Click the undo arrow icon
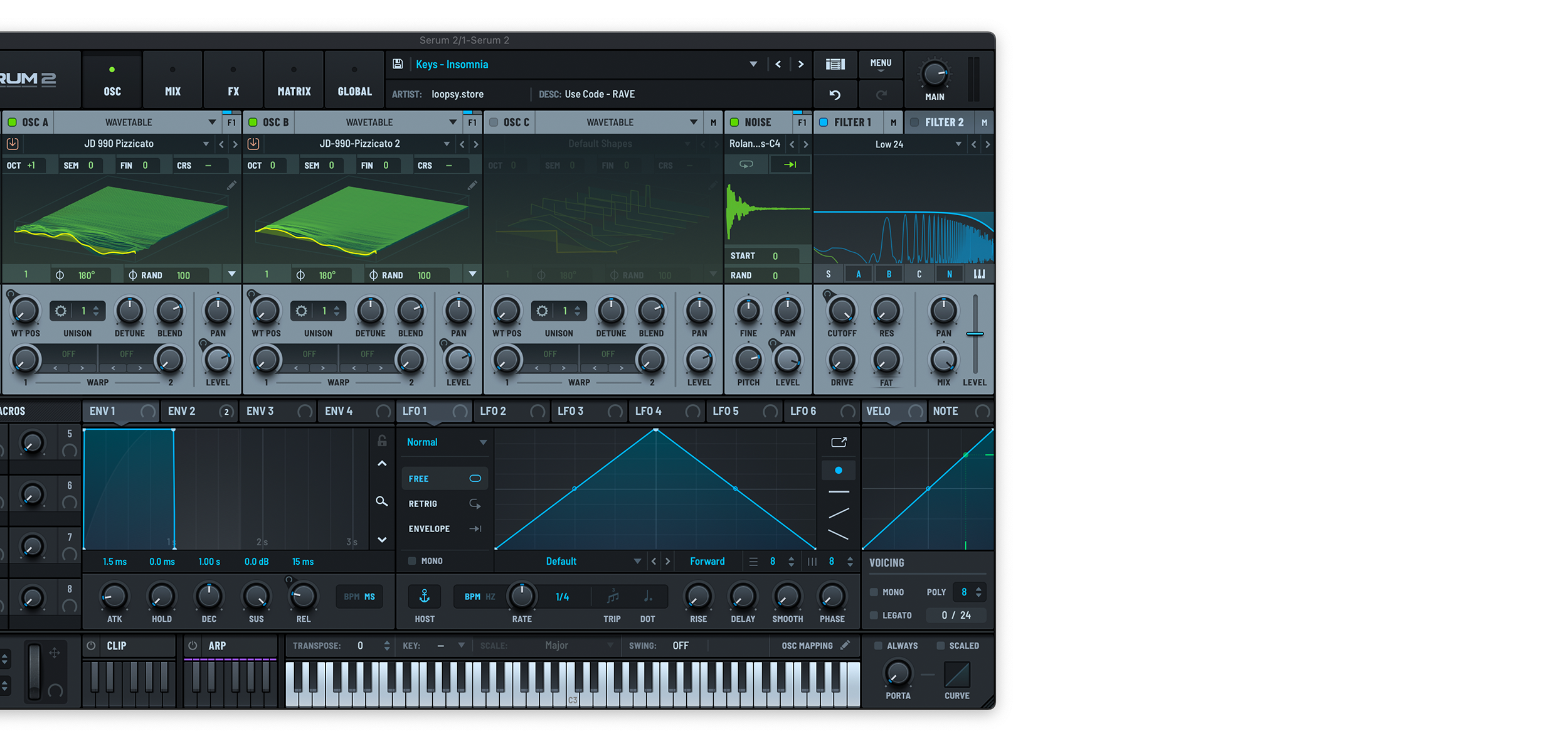1568x753 pixels. pos(835,95)
